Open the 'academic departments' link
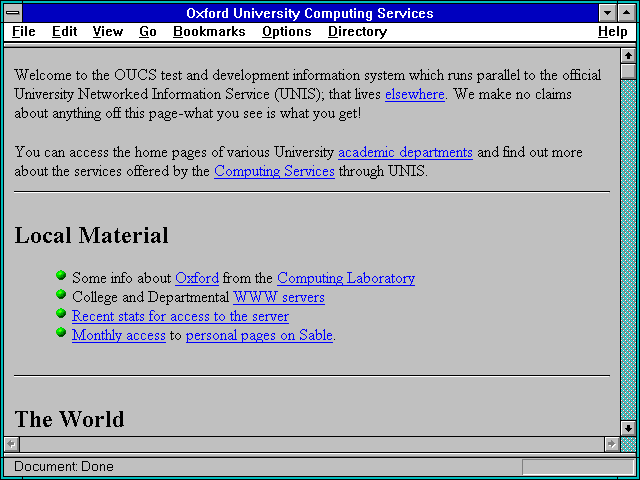This screenshot has height=480, width=640. point(405,153)
